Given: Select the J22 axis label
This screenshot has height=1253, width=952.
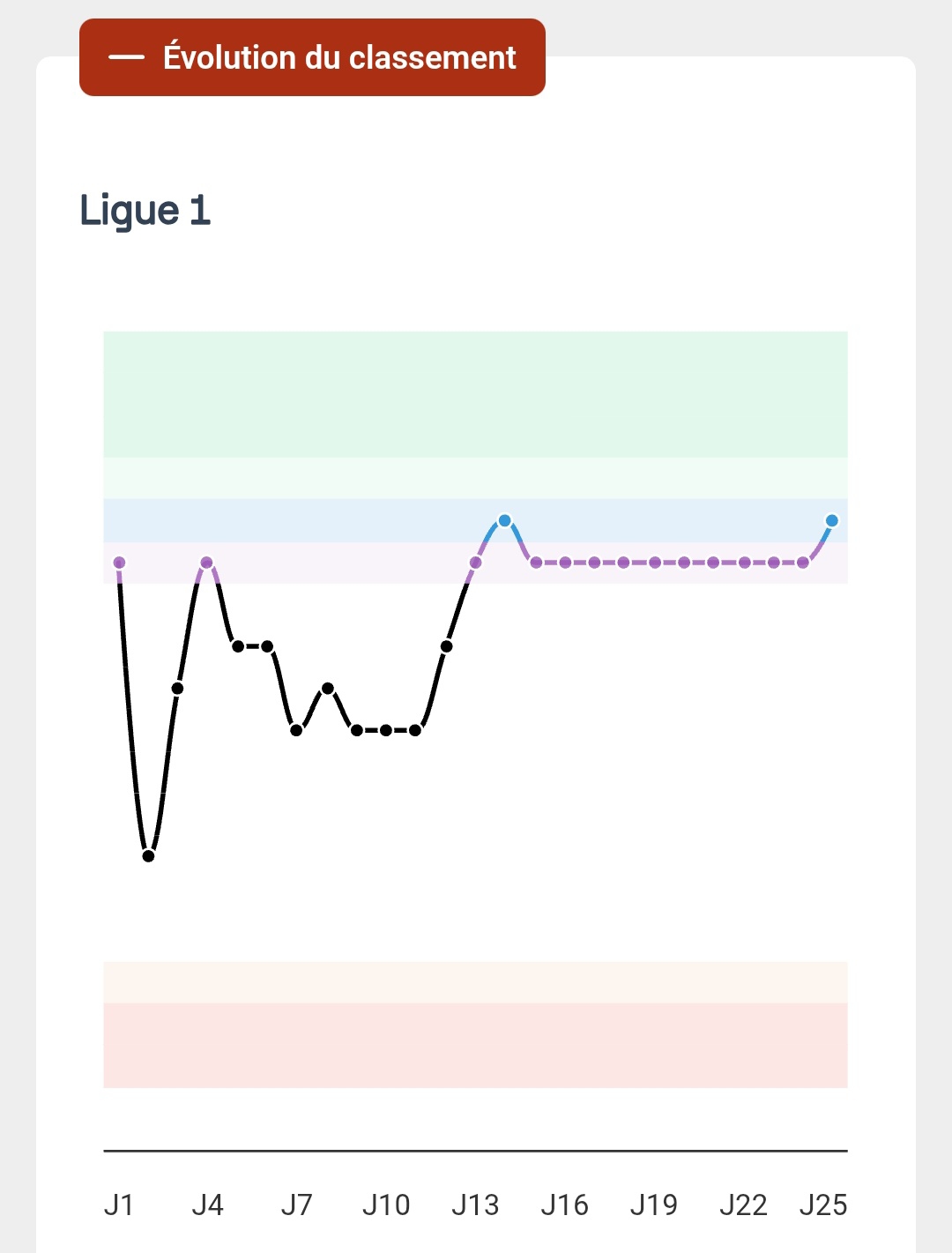Looking at the screenshot, I should pos(743,1205).
